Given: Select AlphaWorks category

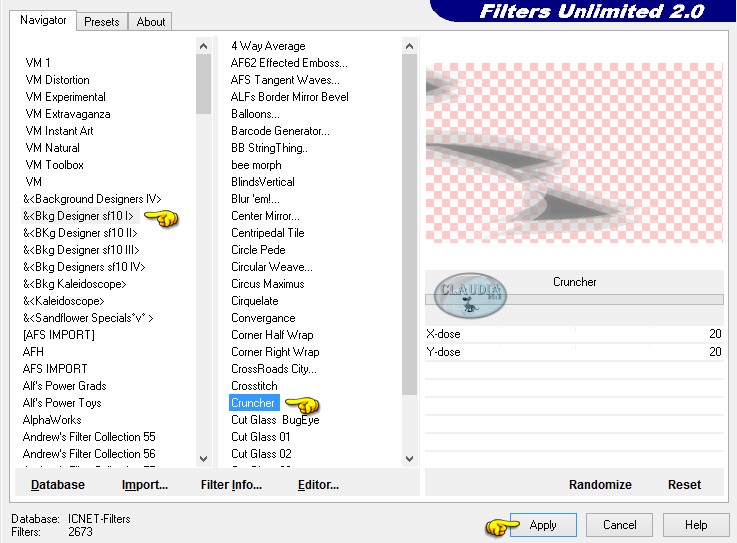Looking at the screenshot, I should (x=52, y=420).
